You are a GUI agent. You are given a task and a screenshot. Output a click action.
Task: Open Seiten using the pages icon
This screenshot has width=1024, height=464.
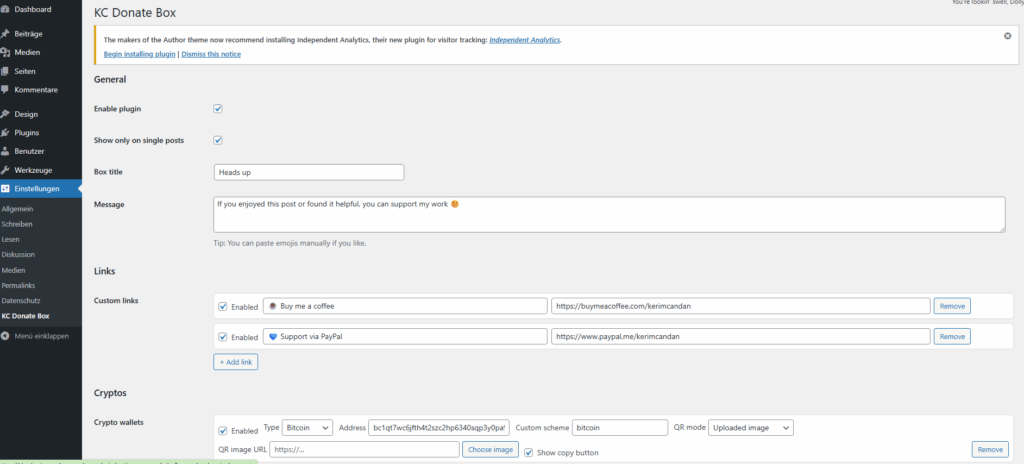point(6,71)
